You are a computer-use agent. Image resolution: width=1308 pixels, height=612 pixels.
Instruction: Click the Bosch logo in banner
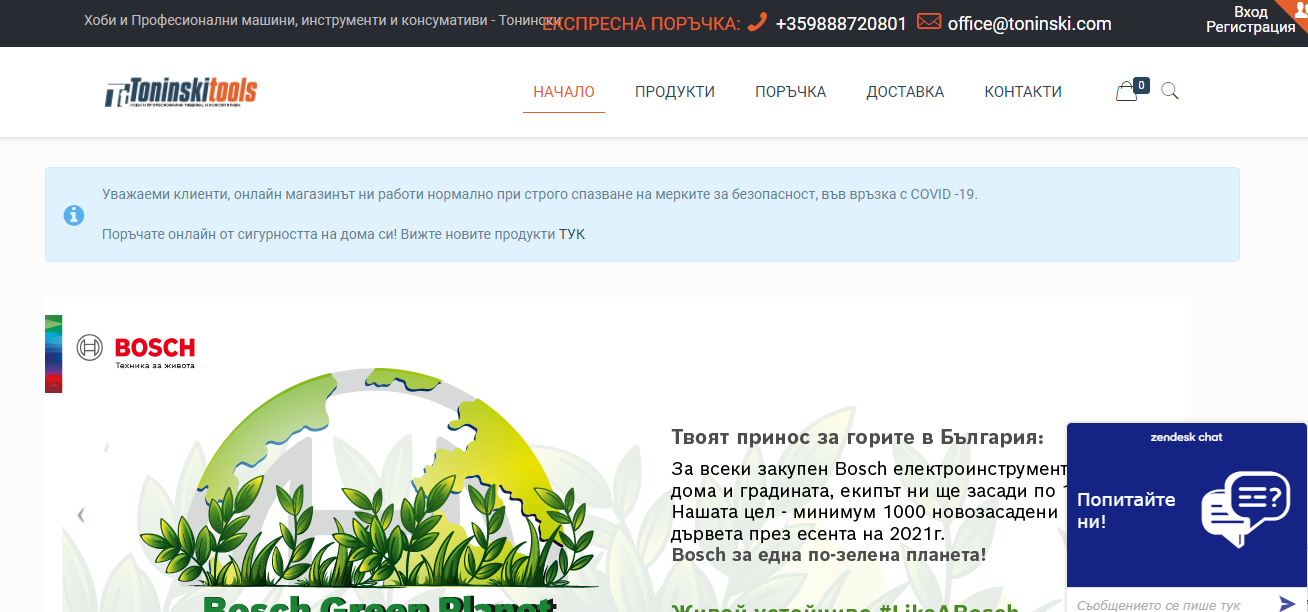136,349
